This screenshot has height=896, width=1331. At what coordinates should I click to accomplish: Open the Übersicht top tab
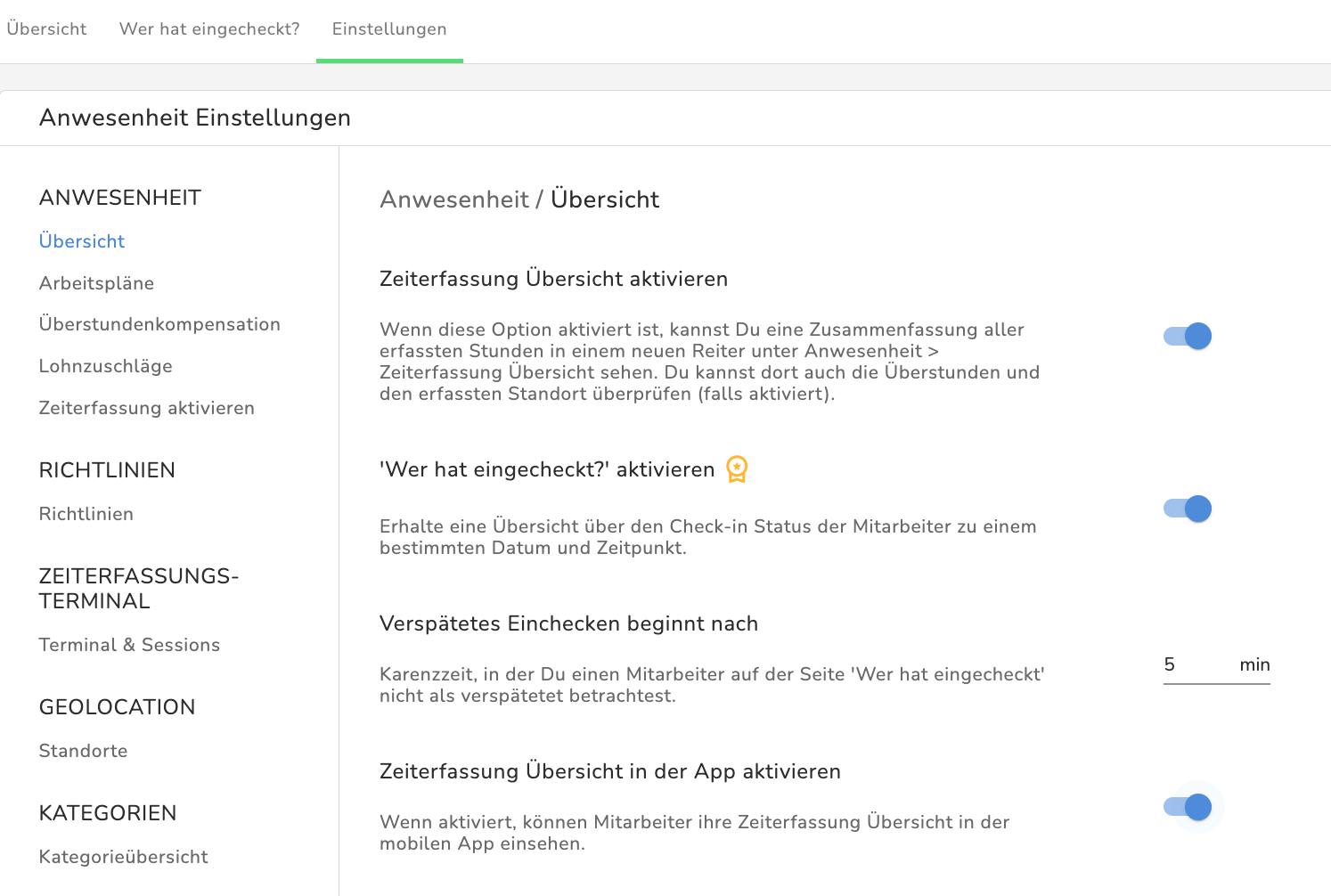(x=46, y=29)
